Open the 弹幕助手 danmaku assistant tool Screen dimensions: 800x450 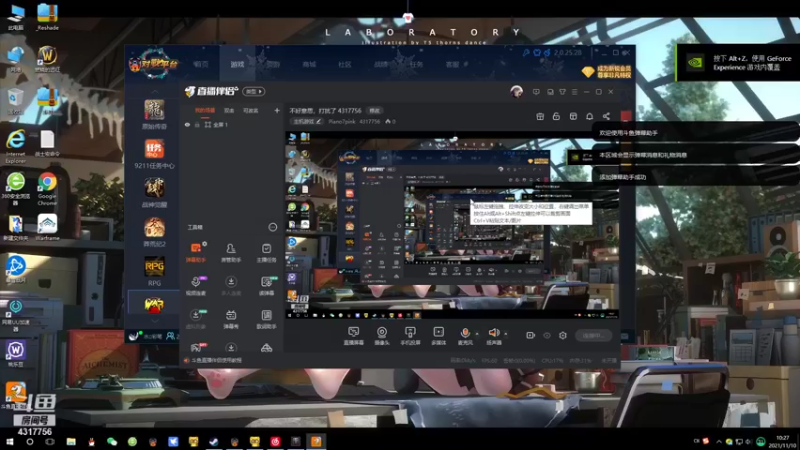pyautogui.click(x=195, y=253)
